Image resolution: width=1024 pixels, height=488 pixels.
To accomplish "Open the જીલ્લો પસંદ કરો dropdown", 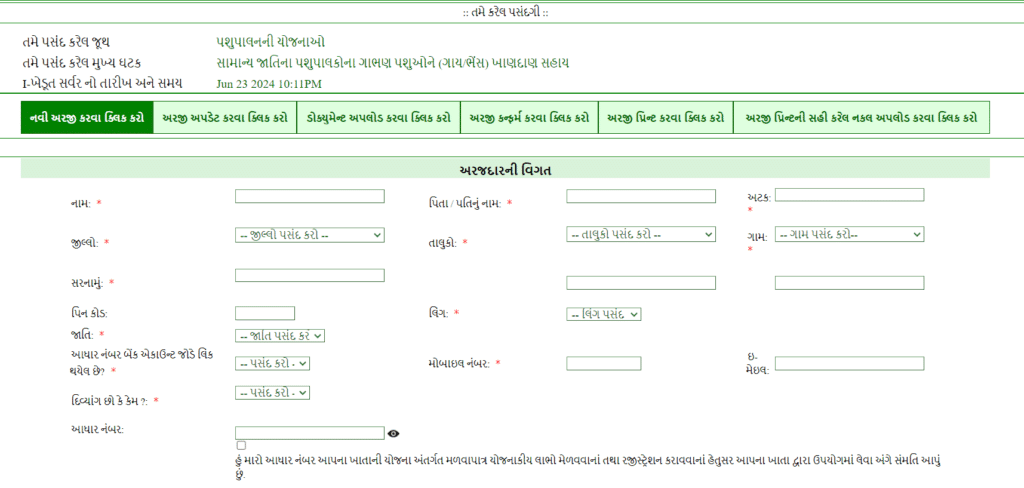I will point(310,235).
